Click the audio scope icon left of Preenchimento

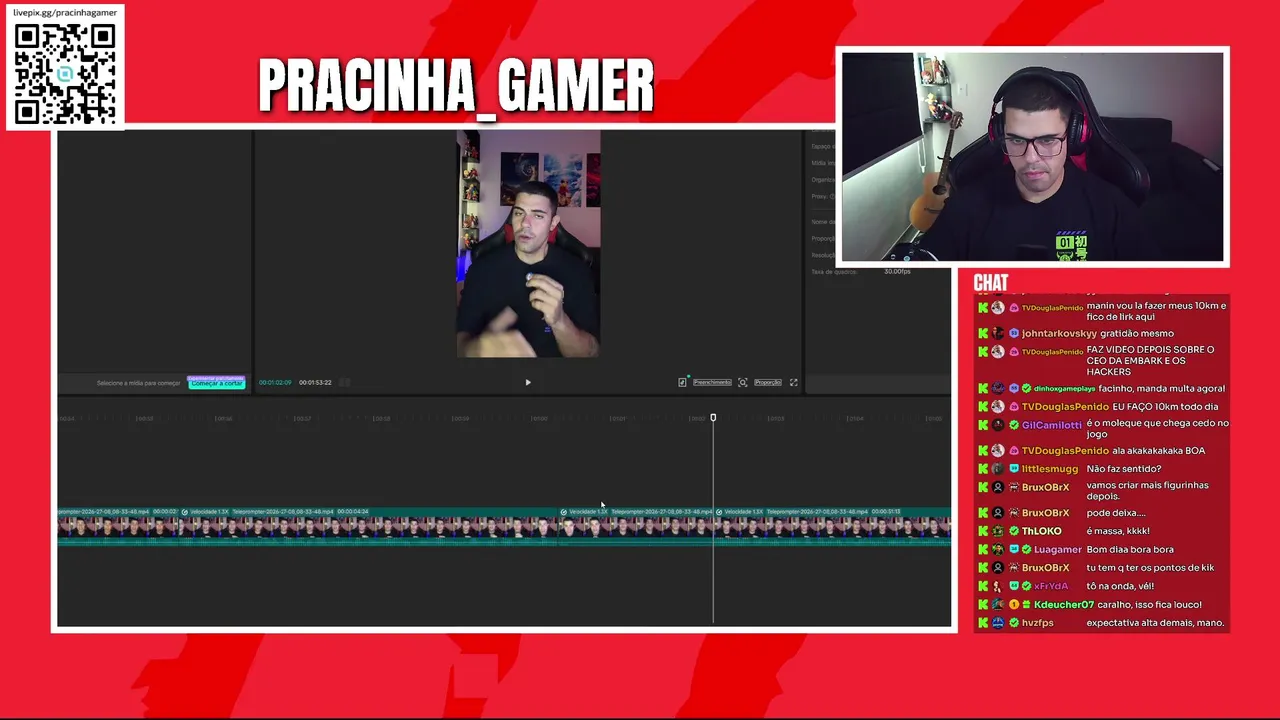[x=682, y=382]
